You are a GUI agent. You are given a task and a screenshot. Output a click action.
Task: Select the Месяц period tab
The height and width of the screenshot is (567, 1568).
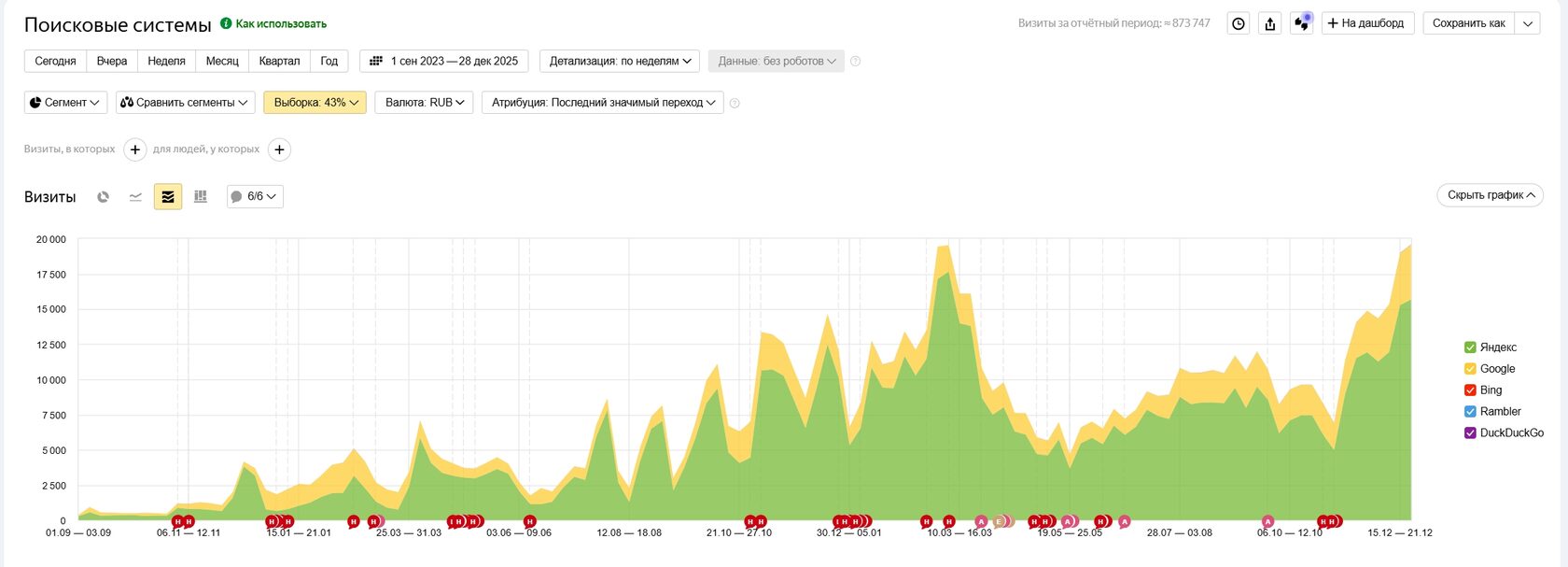(x=222, y=61)
